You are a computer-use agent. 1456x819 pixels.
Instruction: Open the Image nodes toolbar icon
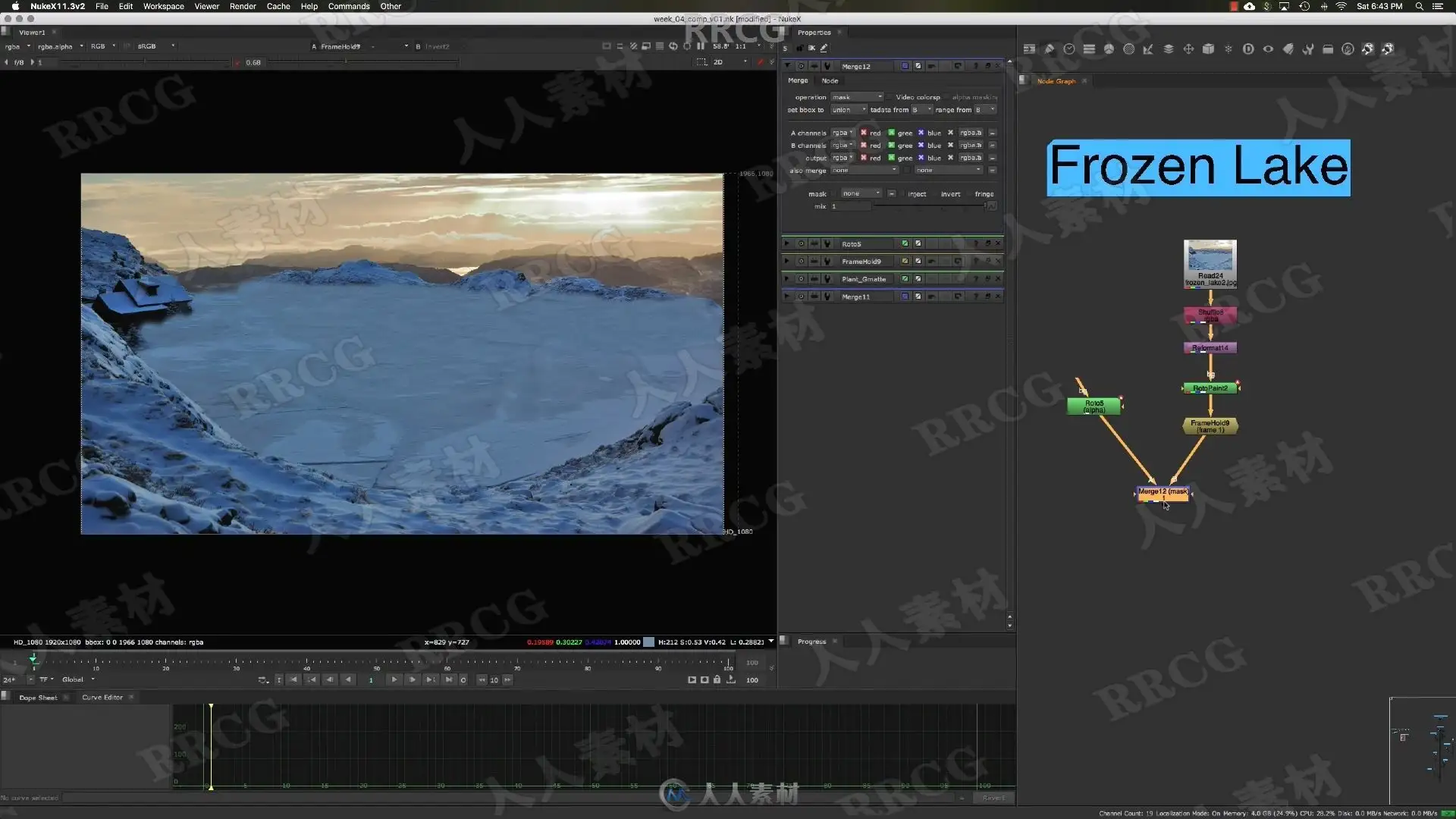click(1029, 49)
